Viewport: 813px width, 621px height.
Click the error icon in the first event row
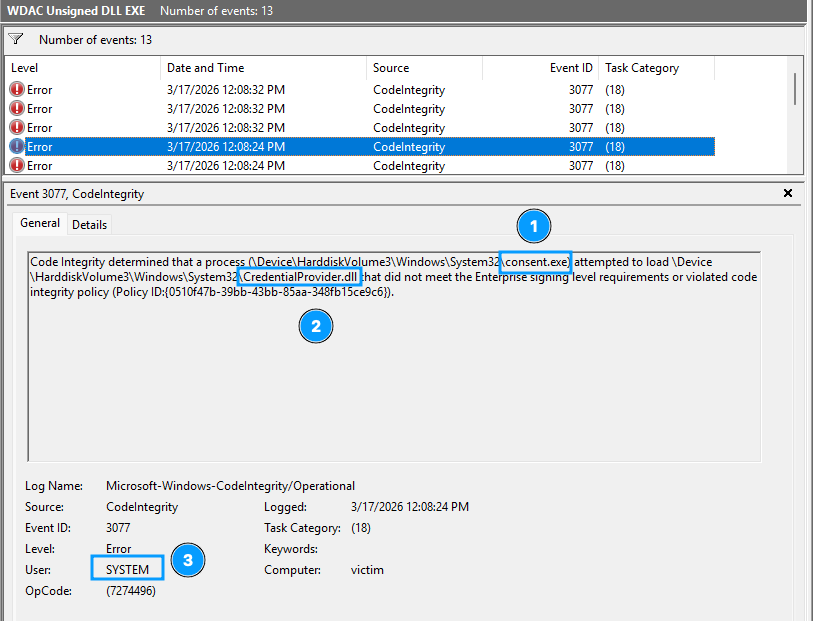tap(17, 90)
